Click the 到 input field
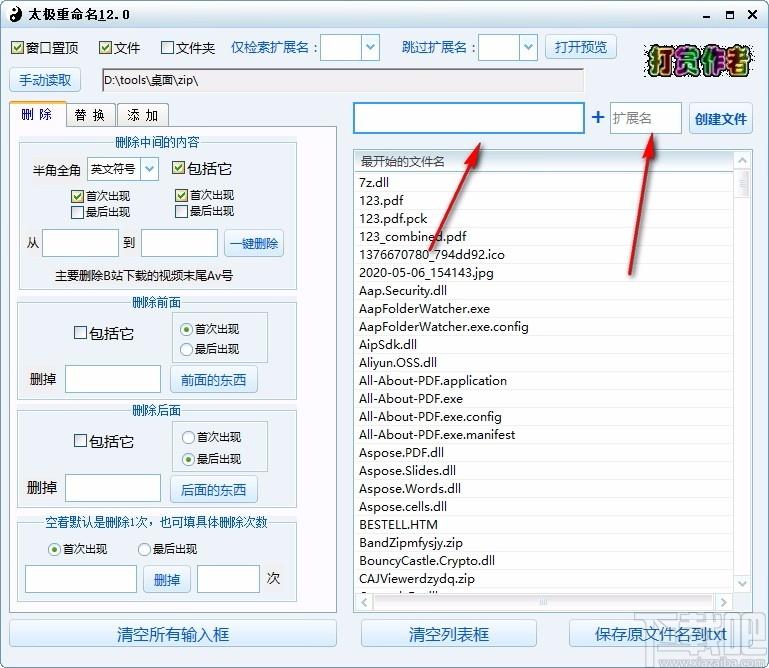The height and width of the screenshot is (668, 769). pos(179,243)
